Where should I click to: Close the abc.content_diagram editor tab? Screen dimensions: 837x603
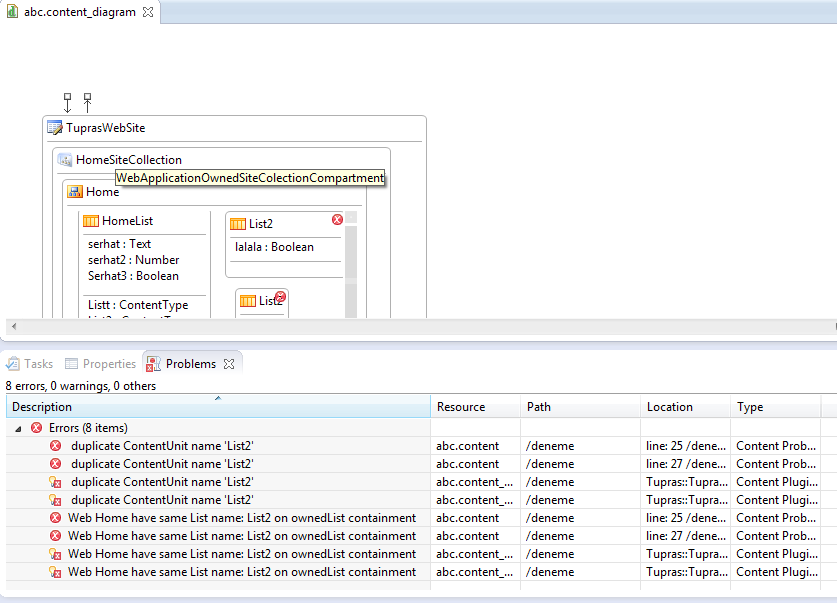147,12
